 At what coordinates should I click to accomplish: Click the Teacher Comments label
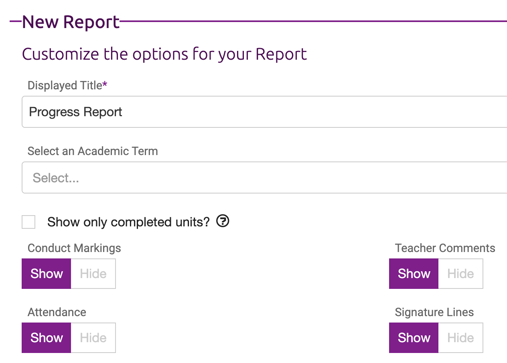445,248
